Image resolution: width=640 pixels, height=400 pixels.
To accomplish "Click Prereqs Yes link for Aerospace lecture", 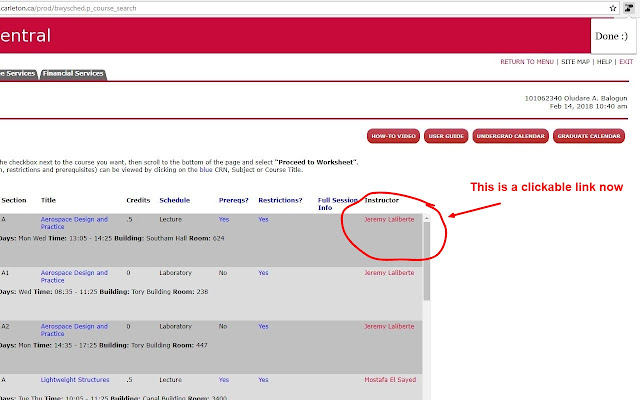I will tap(224, 218).
